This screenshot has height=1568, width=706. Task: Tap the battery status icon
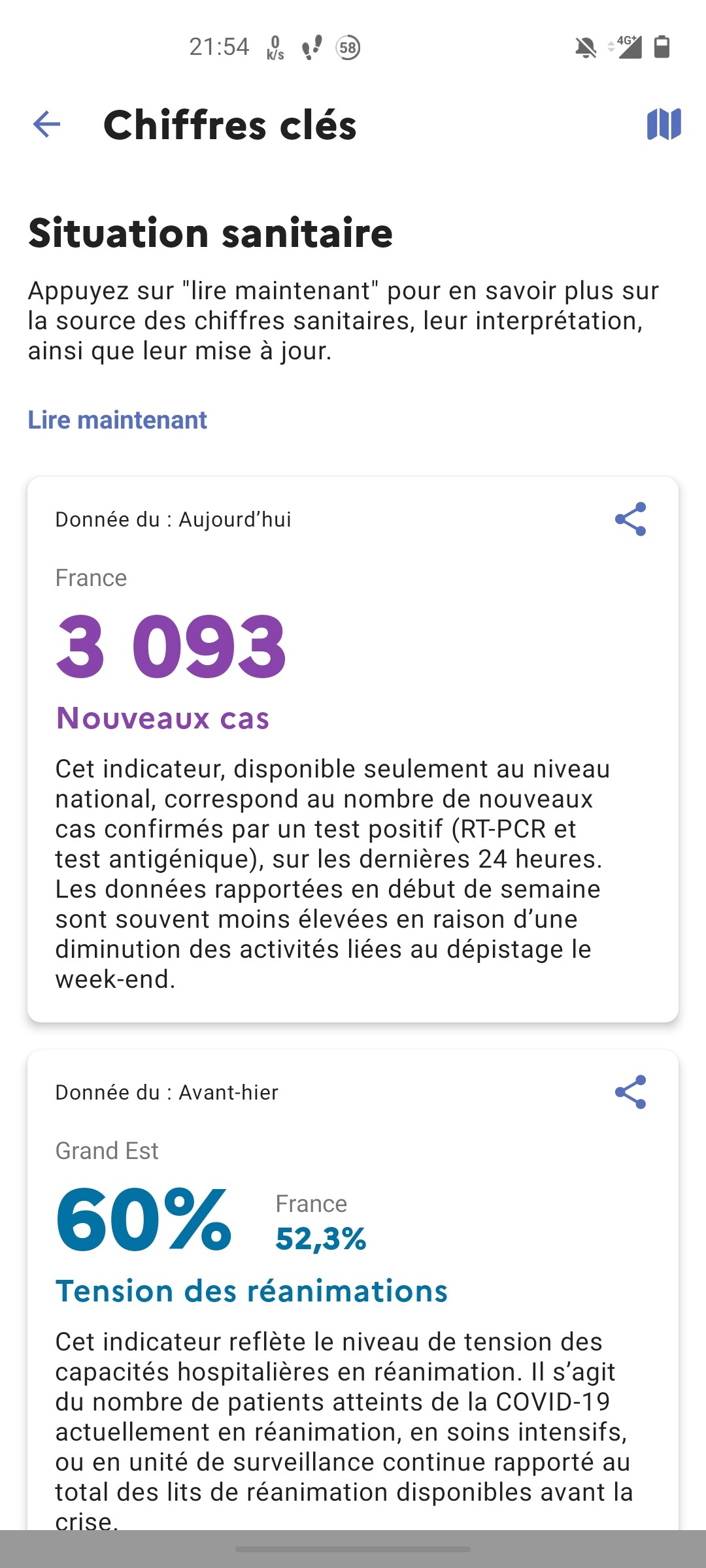[x=662, y=47]
